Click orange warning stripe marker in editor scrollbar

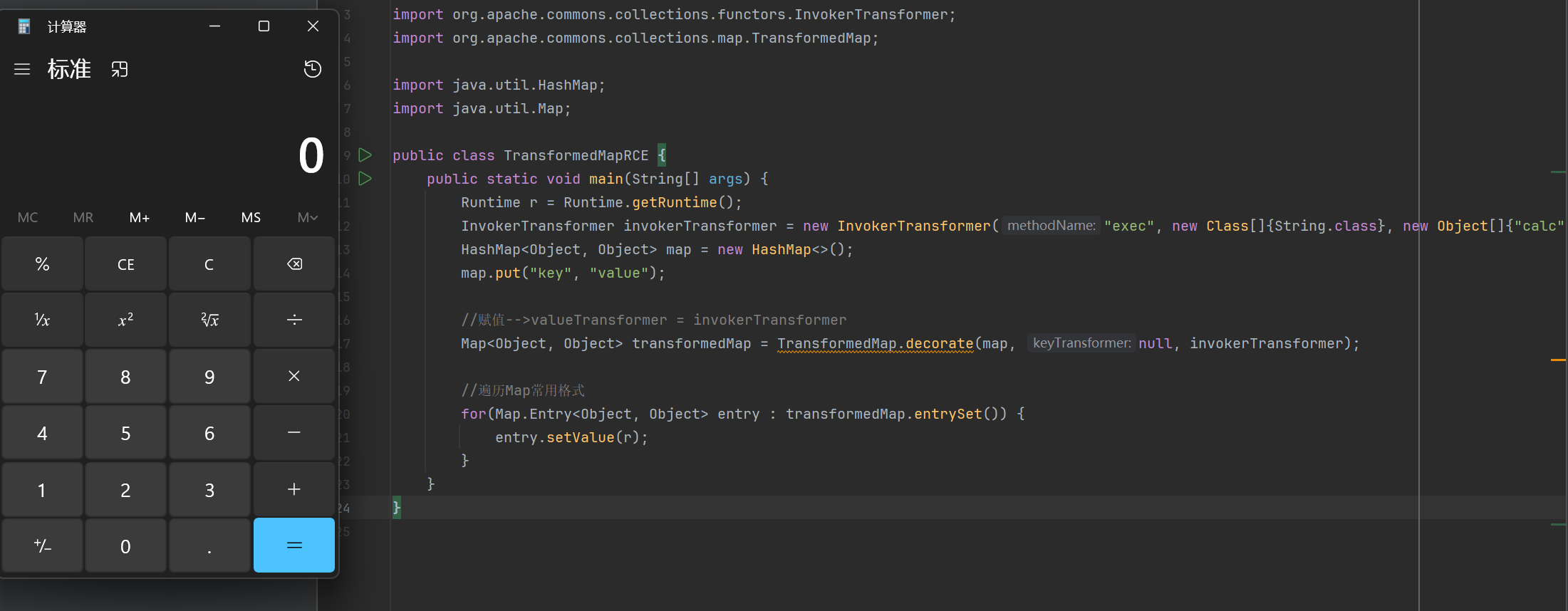click(x=1558, y=360)
